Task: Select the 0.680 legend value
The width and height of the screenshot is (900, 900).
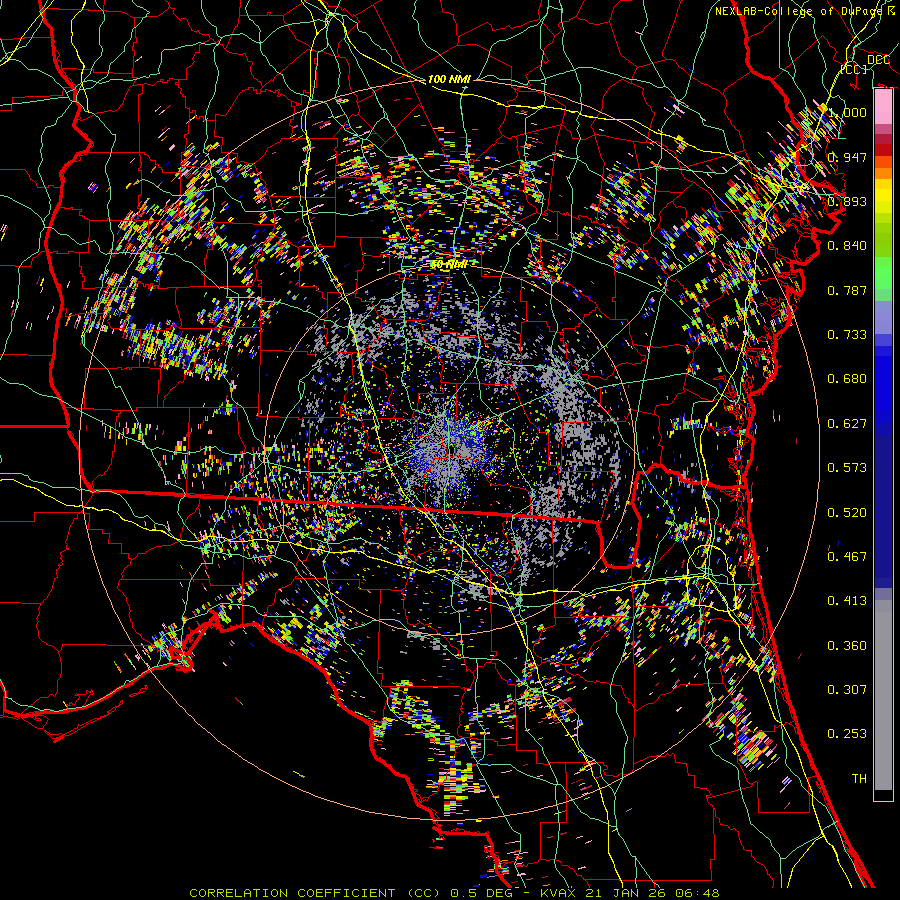Action: click(x=847, y=379)
